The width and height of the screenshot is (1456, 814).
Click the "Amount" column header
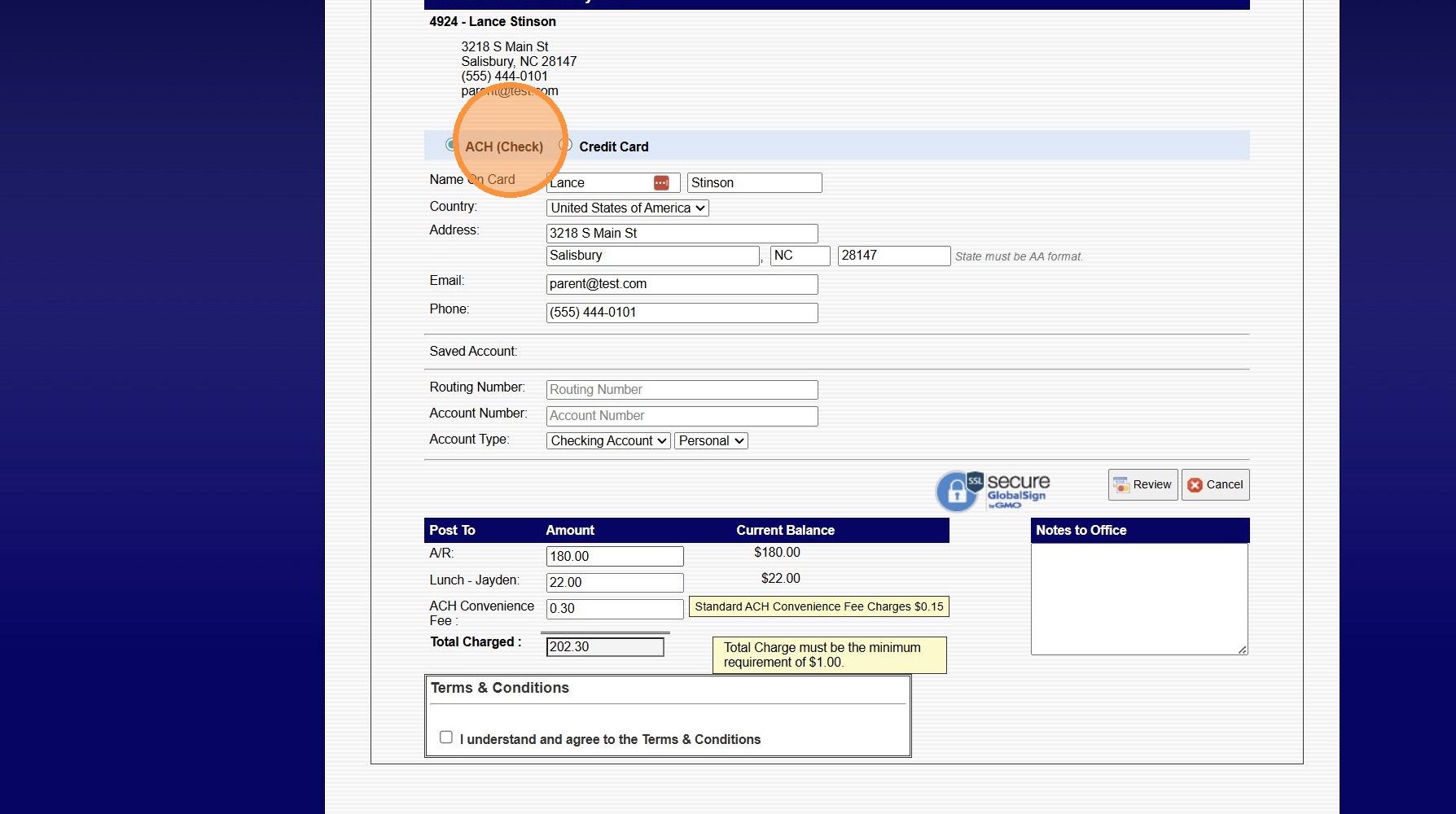pyautogui.click(x=570, y=531)
